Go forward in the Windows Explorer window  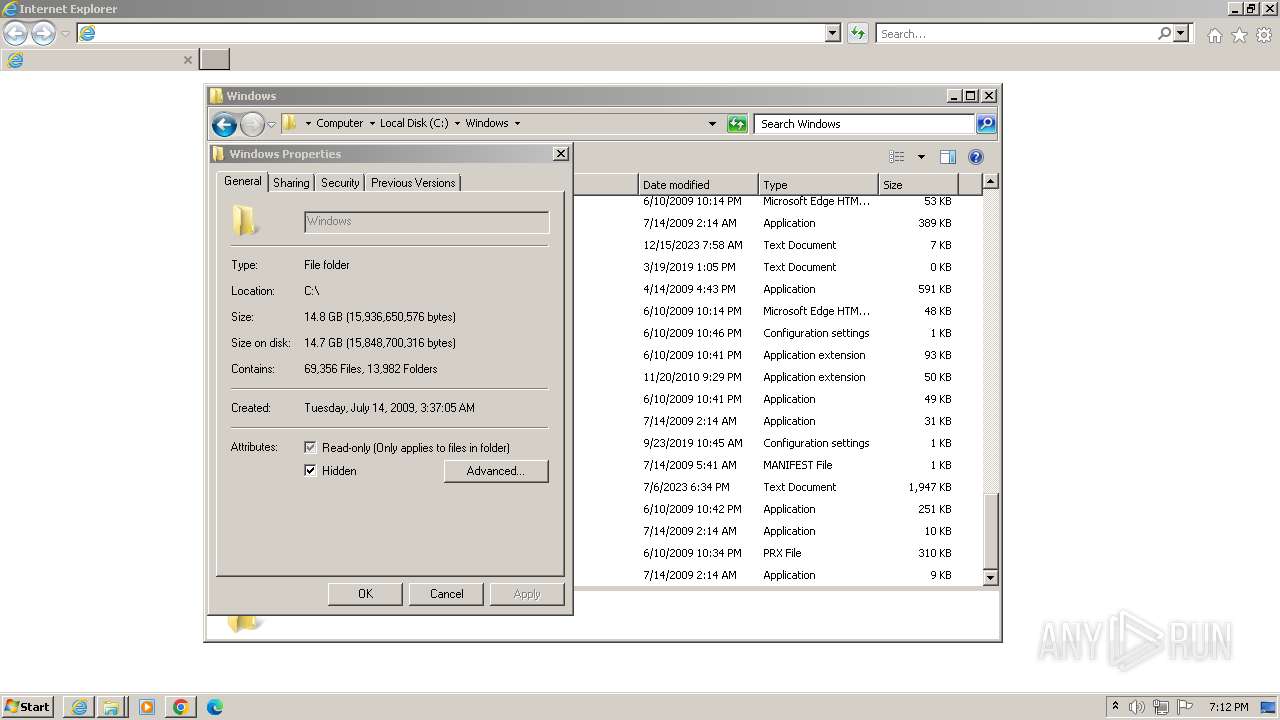[x=252, y=124]
